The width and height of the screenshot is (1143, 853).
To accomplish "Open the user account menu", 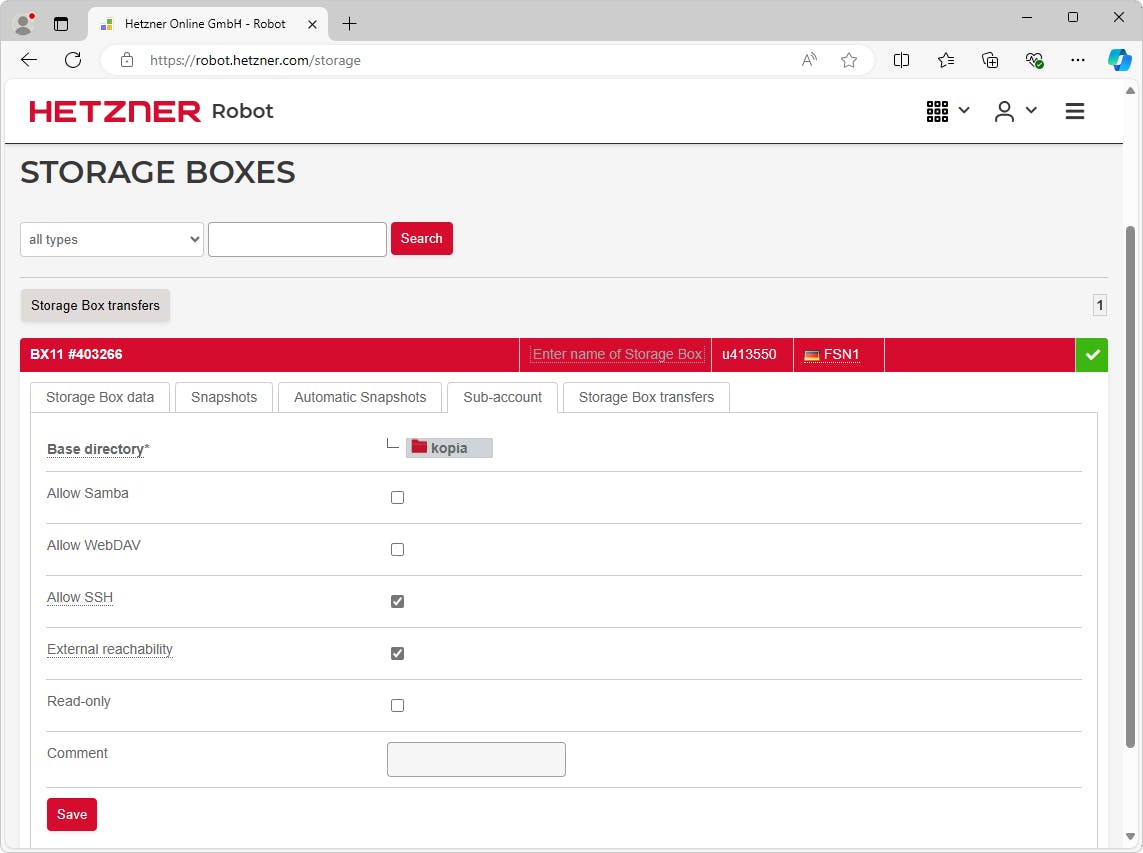I will (x=1015, y=111).
